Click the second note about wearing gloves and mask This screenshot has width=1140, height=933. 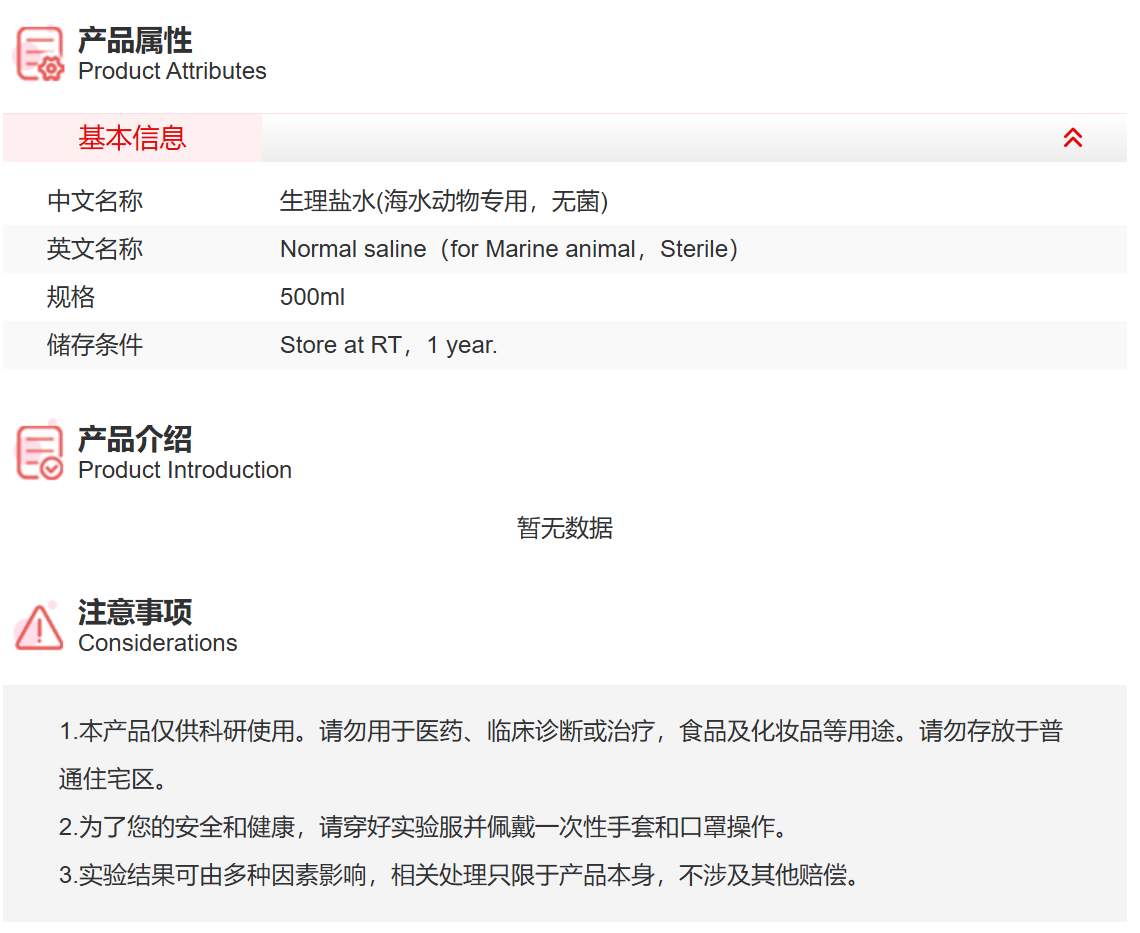click(424, 828)
